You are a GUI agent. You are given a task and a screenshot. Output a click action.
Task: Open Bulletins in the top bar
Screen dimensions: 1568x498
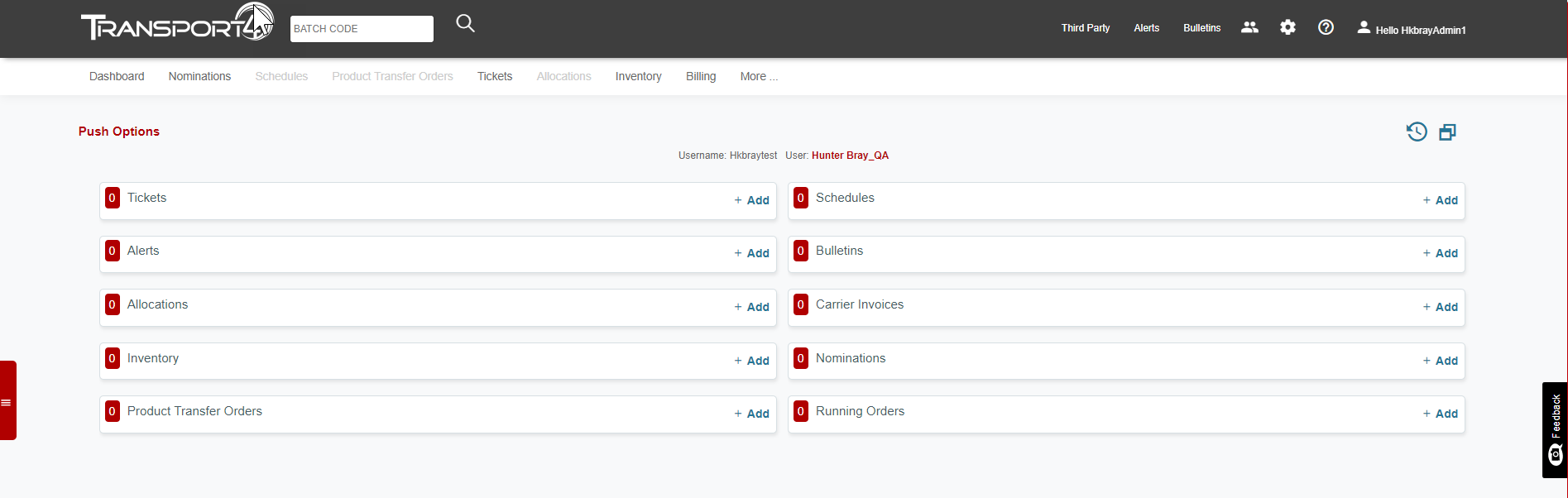[x=1201, y=28]
